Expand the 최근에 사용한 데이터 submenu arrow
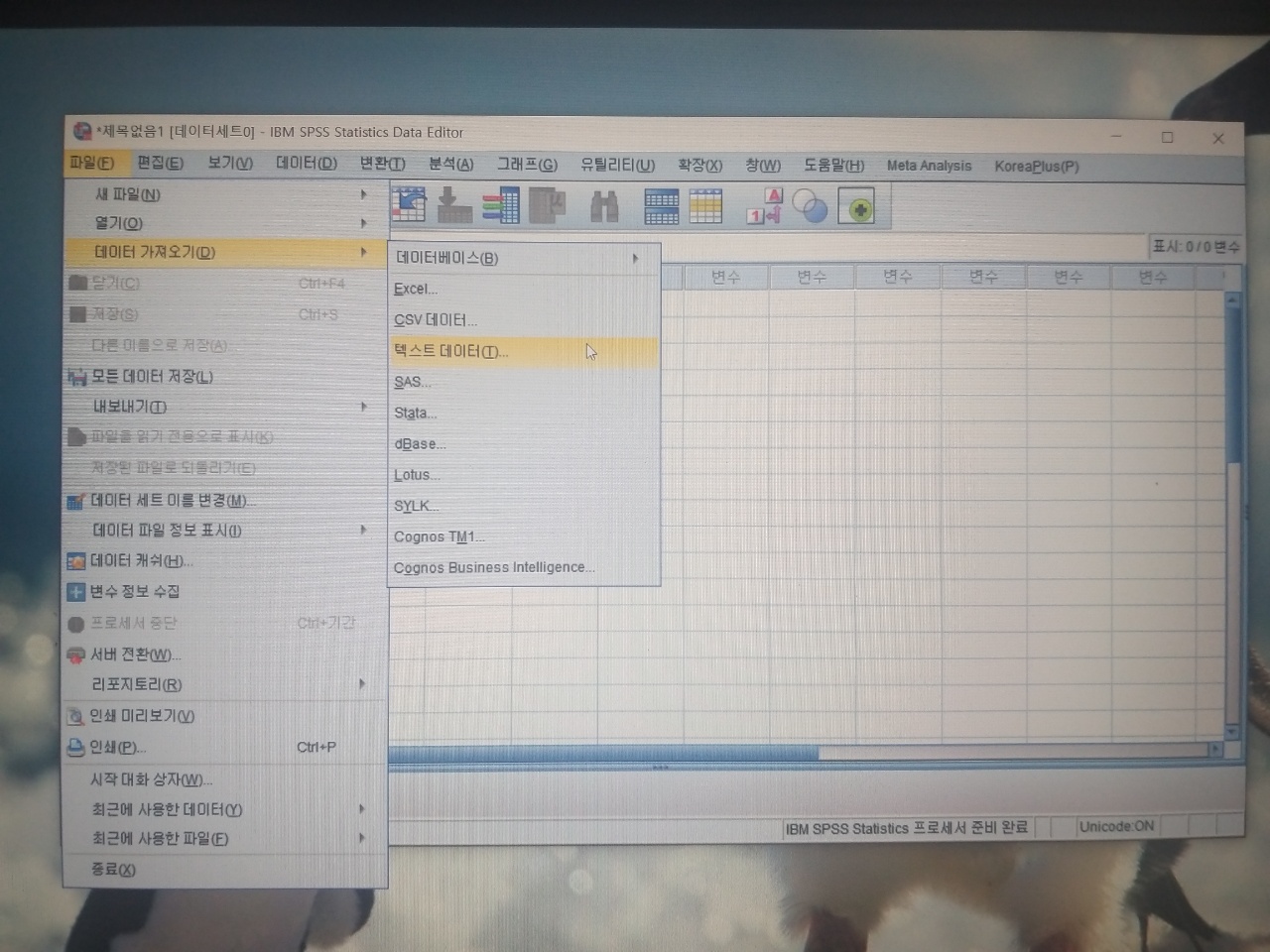Image resolution: width=1270 pixels, height=952 pixels. click(x=361, y=809)
